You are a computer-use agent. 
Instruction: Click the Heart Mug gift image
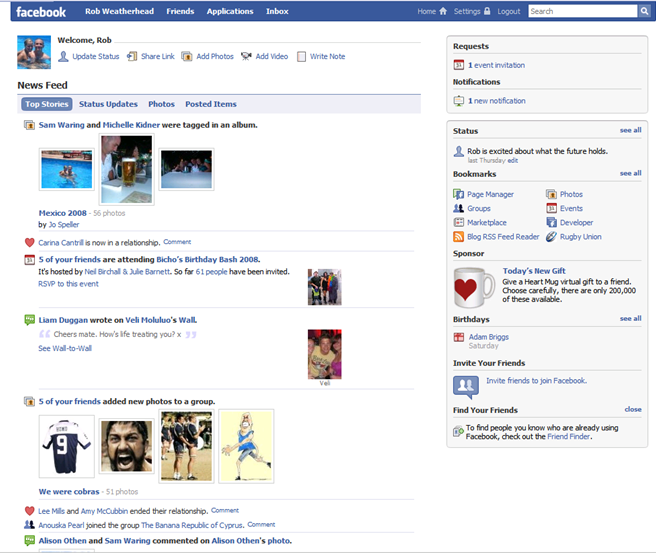(474, 288)
